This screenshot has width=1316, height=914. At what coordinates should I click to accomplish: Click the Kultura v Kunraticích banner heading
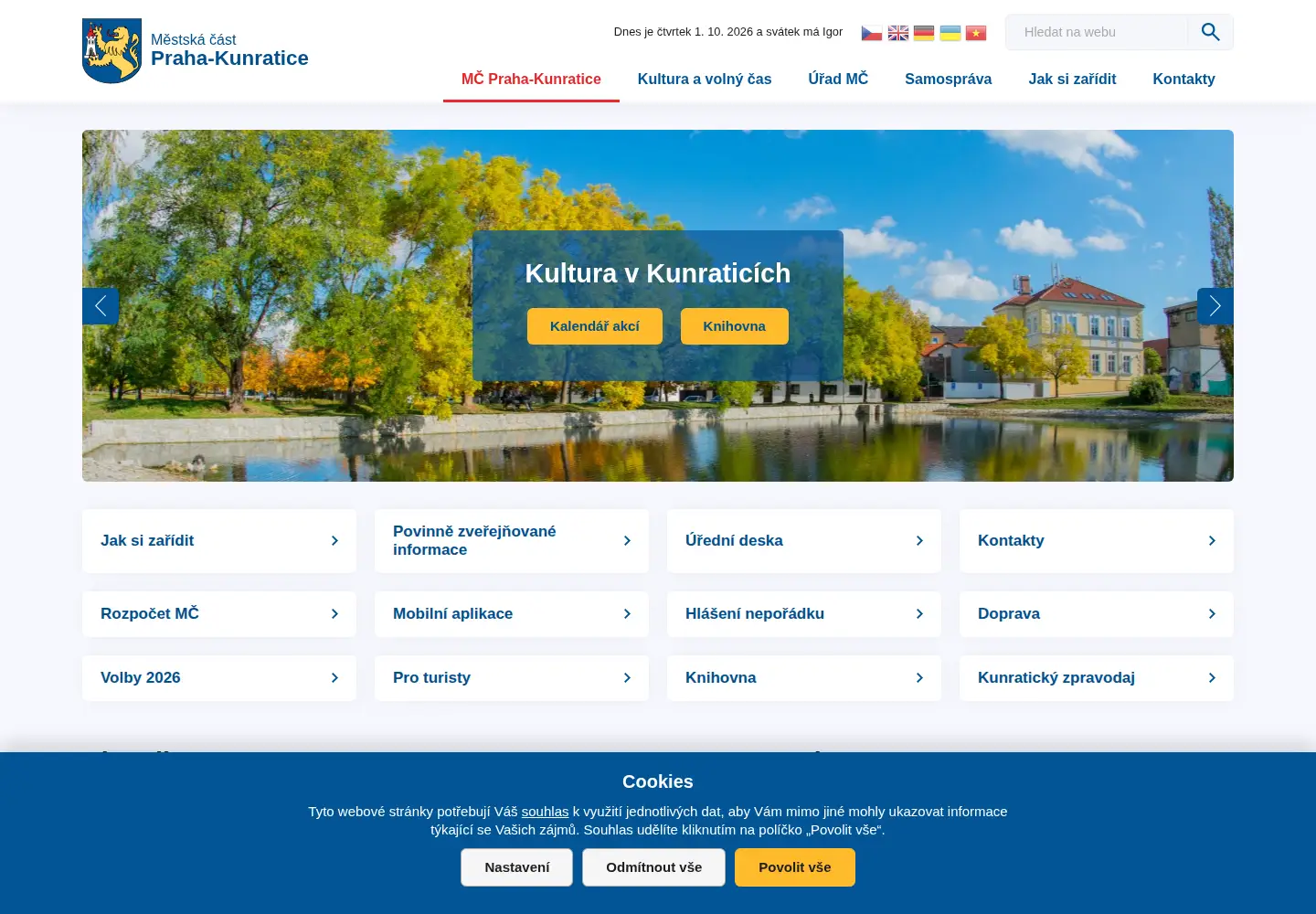(x=658, y=273)
